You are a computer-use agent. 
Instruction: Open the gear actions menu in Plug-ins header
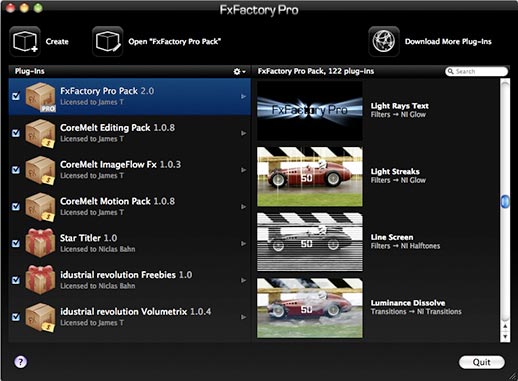[x=239, y=71]
